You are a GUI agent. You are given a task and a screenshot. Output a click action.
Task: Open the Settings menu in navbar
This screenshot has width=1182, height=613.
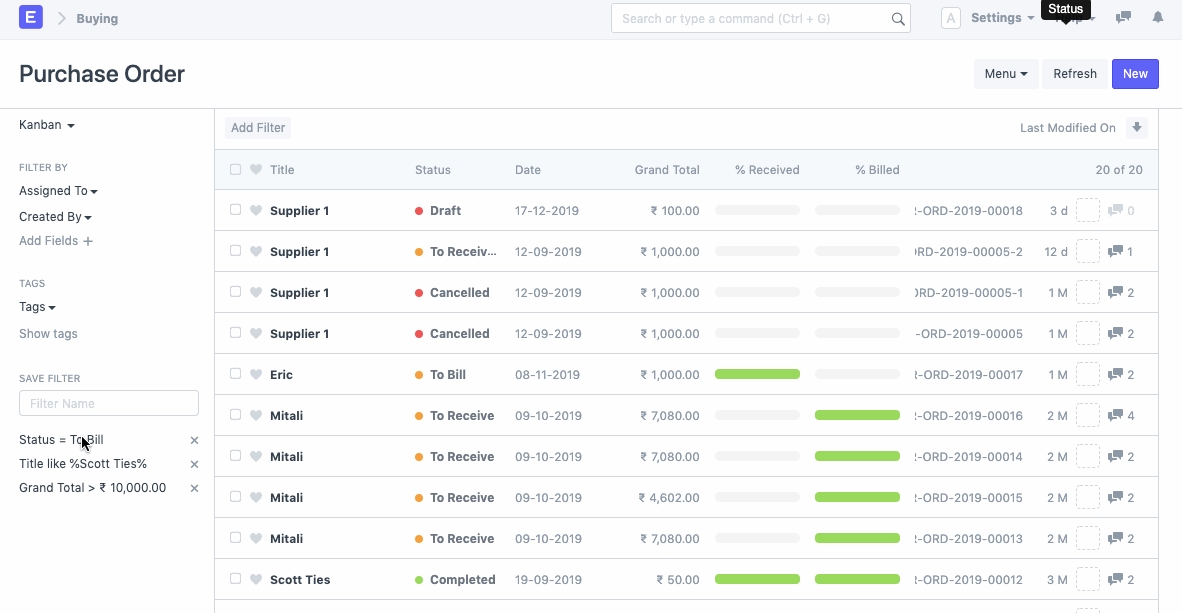1002,18
